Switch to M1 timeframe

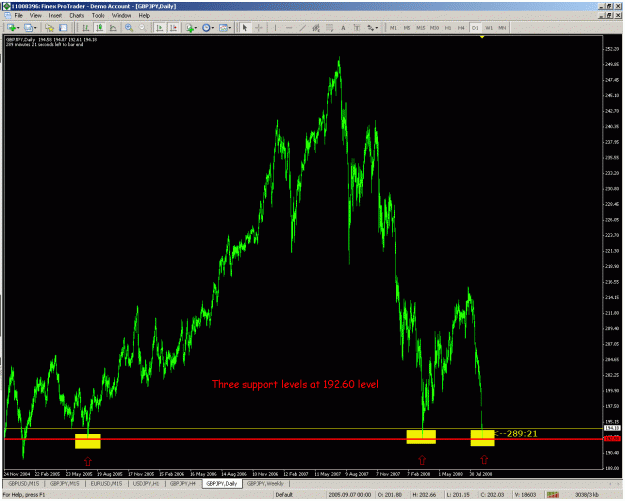[393, 28]
